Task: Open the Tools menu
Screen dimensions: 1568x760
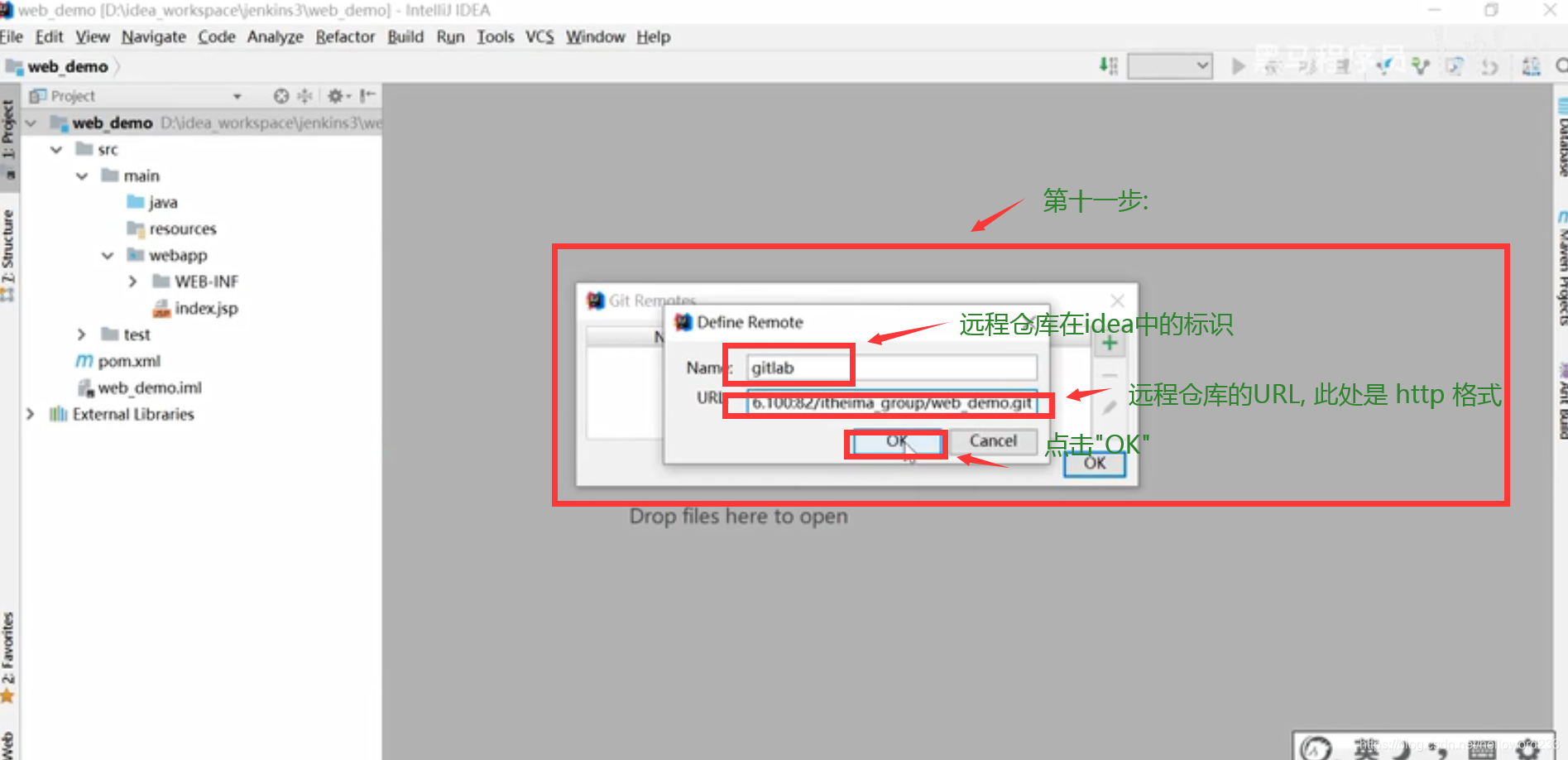Action: (x=496, y=37)
